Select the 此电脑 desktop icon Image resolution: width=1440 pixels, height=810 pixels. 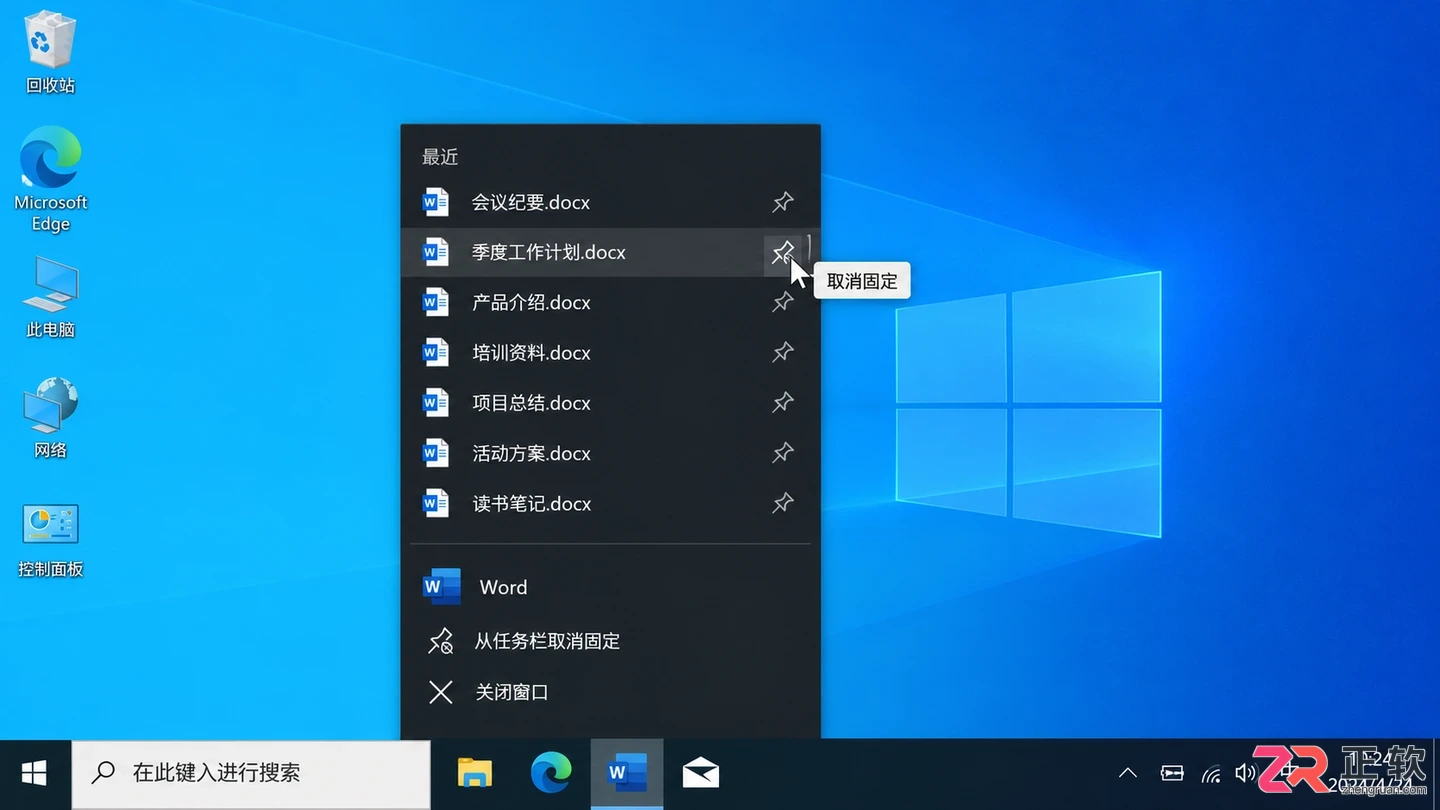point(50,297)
